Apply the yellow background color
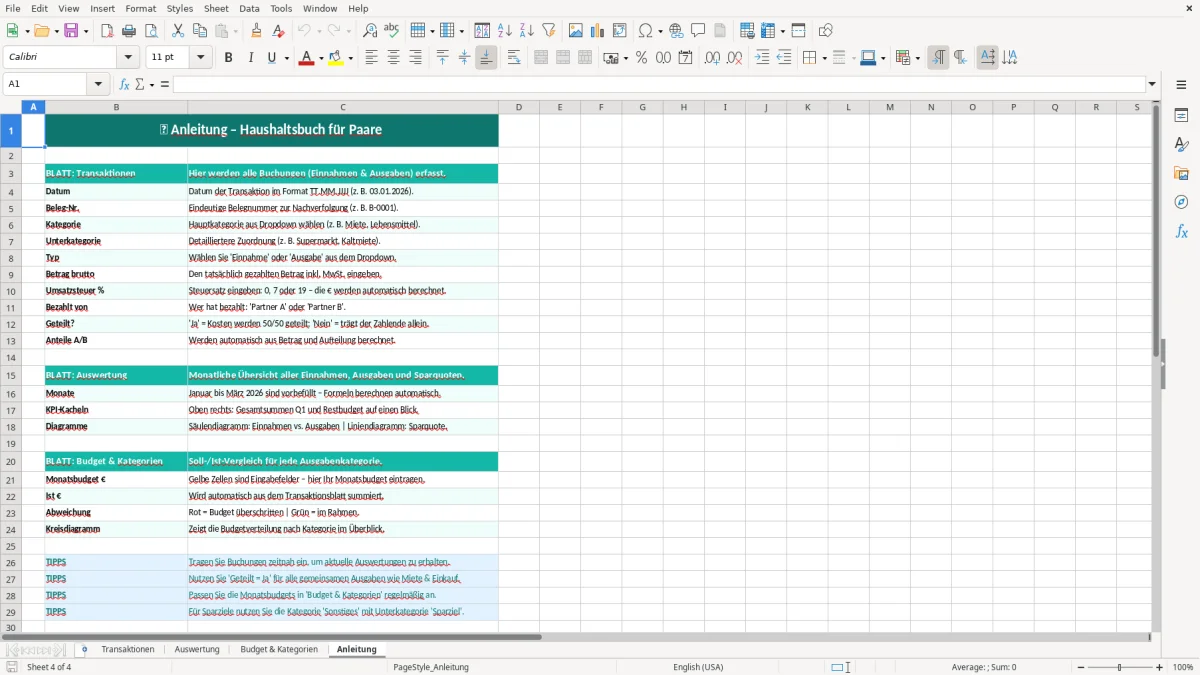This screenshot has height=675, width=1200. (336, 58)
